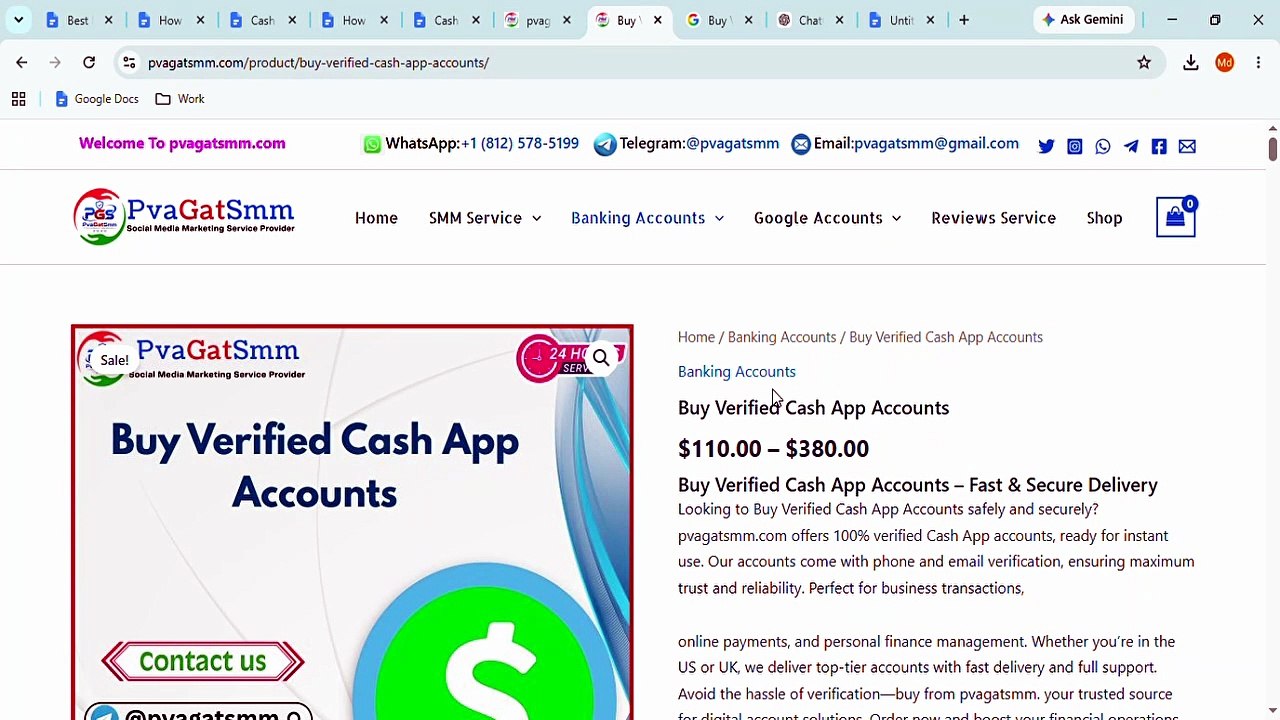Click the Telegram handle @pvagatsmm link
This screenshot has height=720, width=1280.
click(732, 143)
